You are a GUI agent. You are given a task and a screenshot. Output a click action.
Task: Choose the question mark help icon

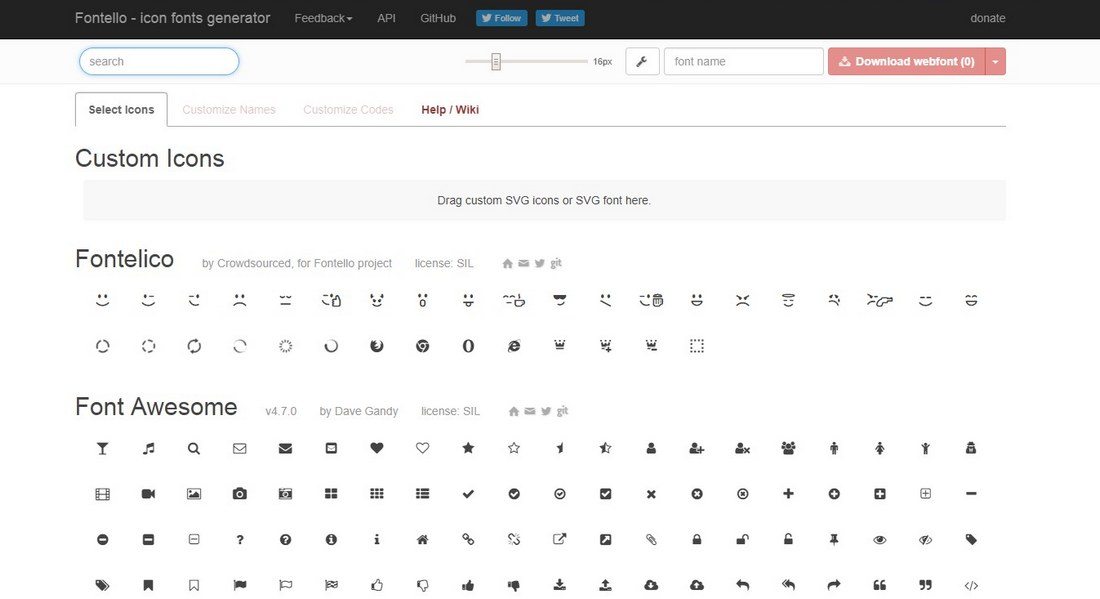coord(239,539)
